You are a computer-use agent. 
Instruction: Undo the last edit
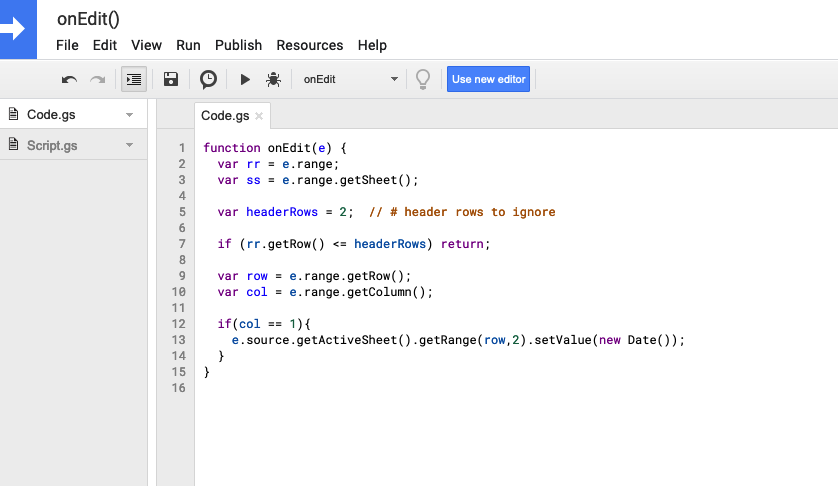point(69,80)
